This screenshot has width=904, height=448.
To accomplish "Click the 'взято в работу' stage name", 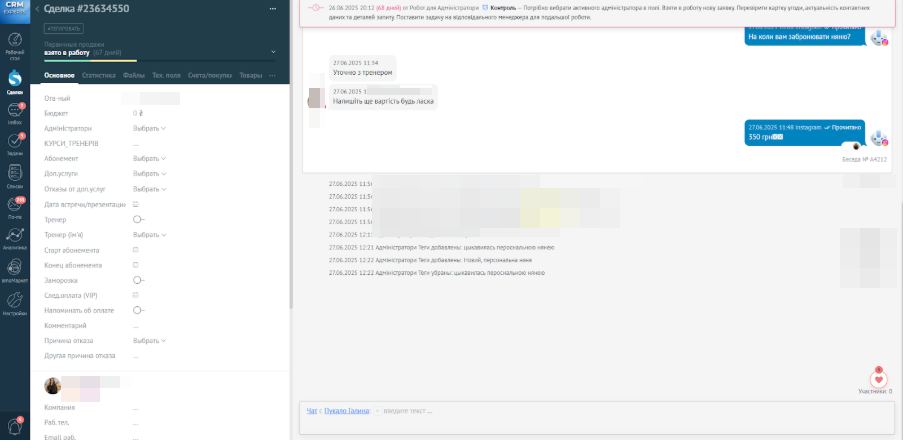I will point(67,52).
